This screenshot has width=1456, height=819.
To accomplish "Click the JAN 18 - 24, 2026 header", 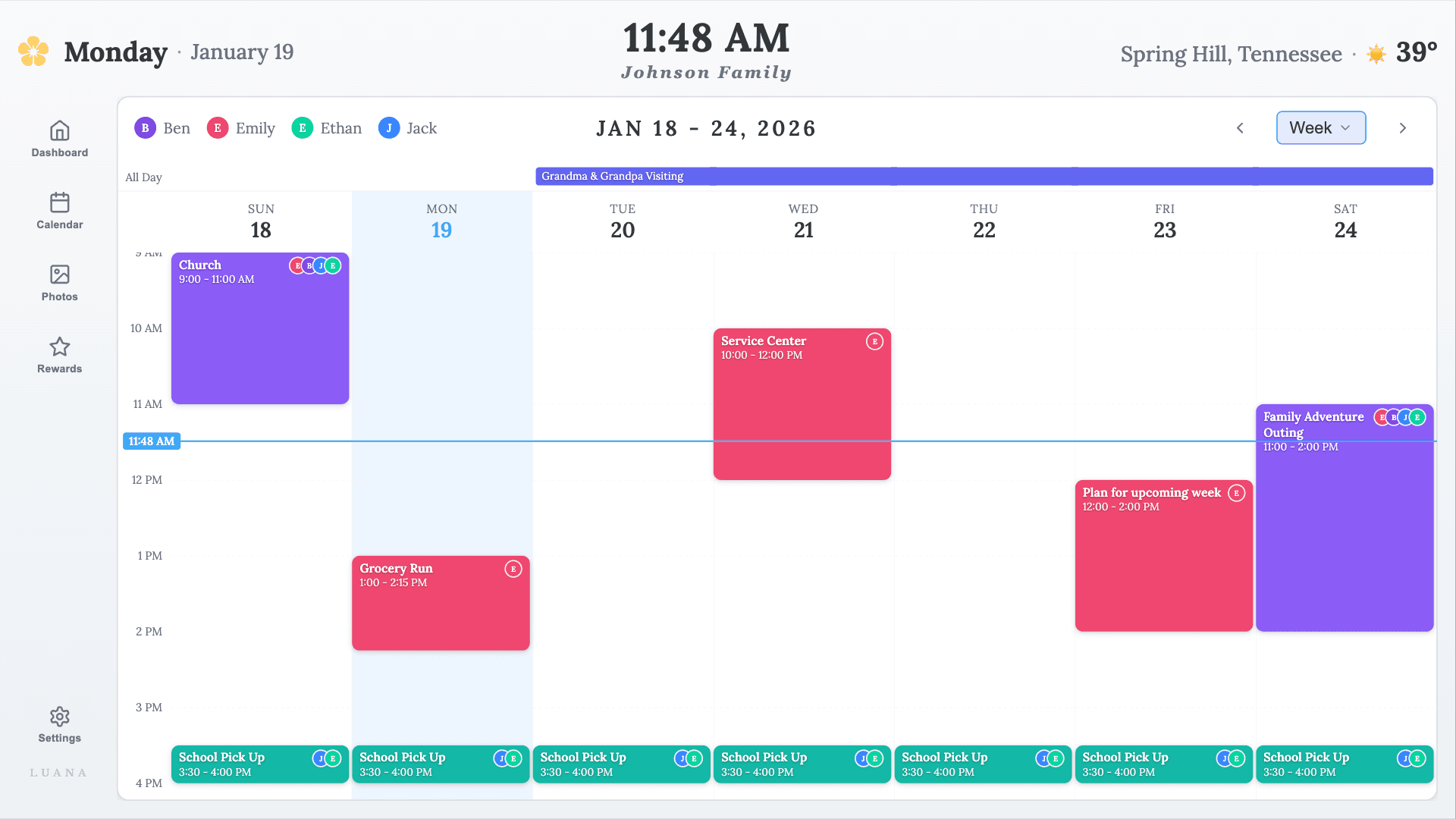I will pyautogui.click(x=706, y=127).
